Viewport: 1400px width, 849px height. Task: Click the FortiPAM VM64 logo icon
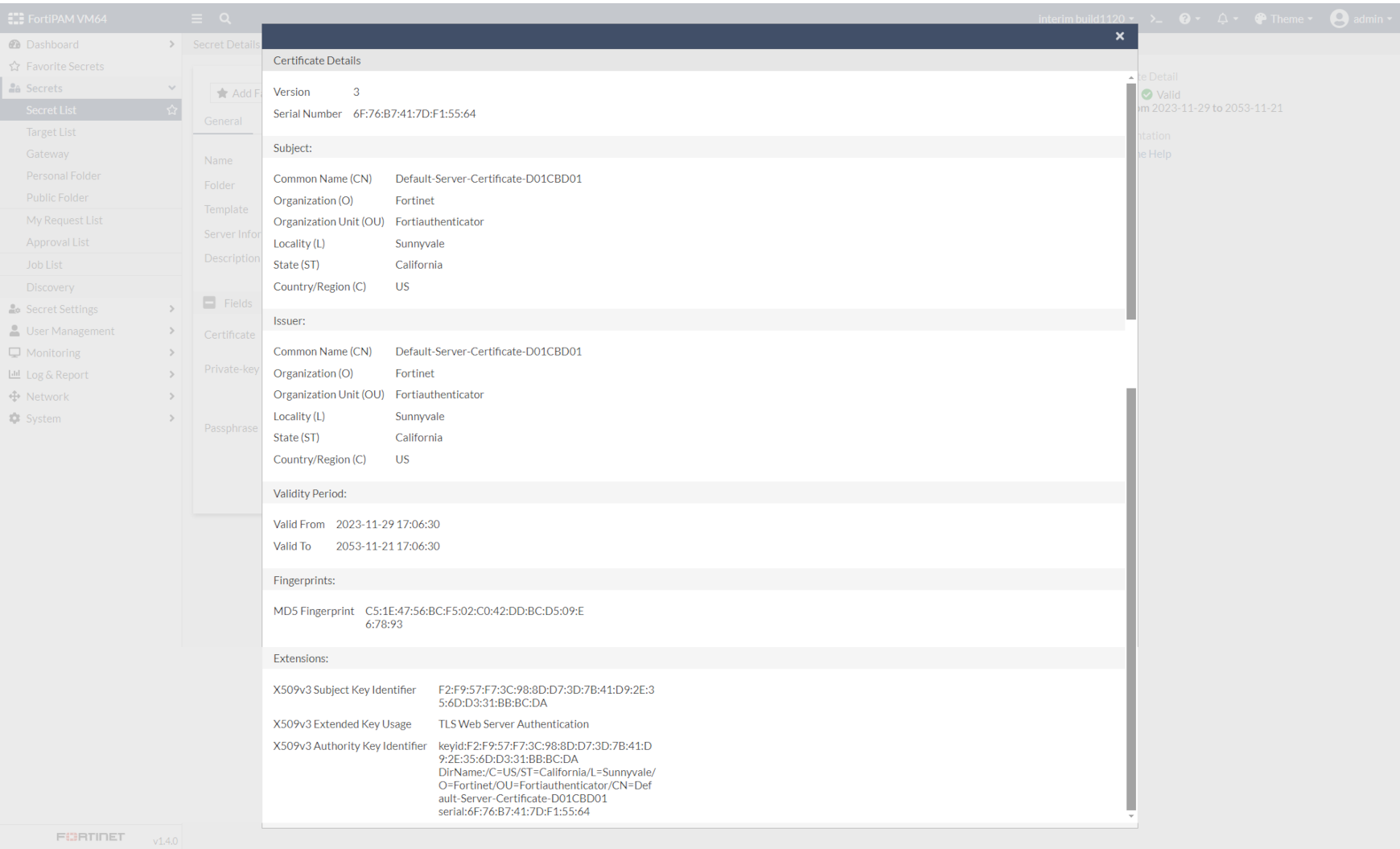pos(15,19)
